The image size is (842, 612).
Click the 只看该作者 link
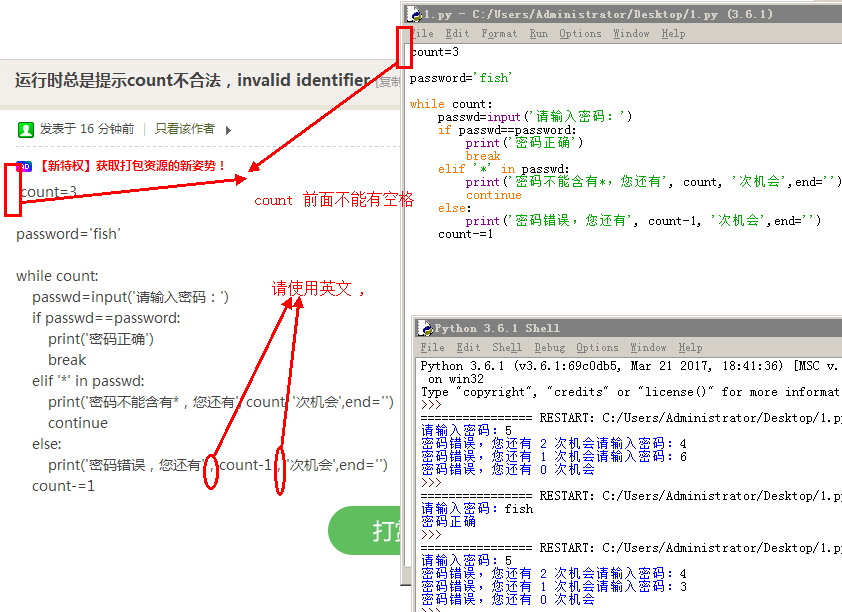[185, 129]
